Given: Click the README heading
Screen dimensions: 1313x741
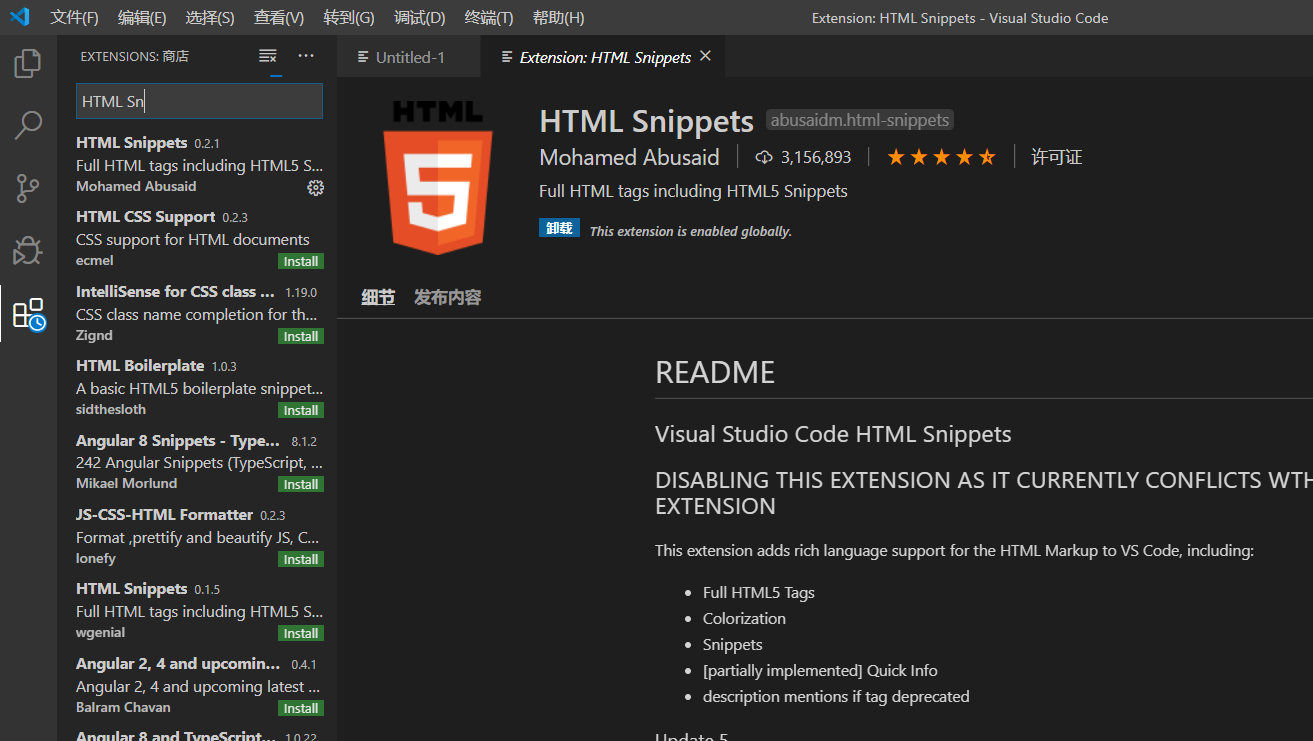Looking at the screenshot, I should (x=715, y=372).
